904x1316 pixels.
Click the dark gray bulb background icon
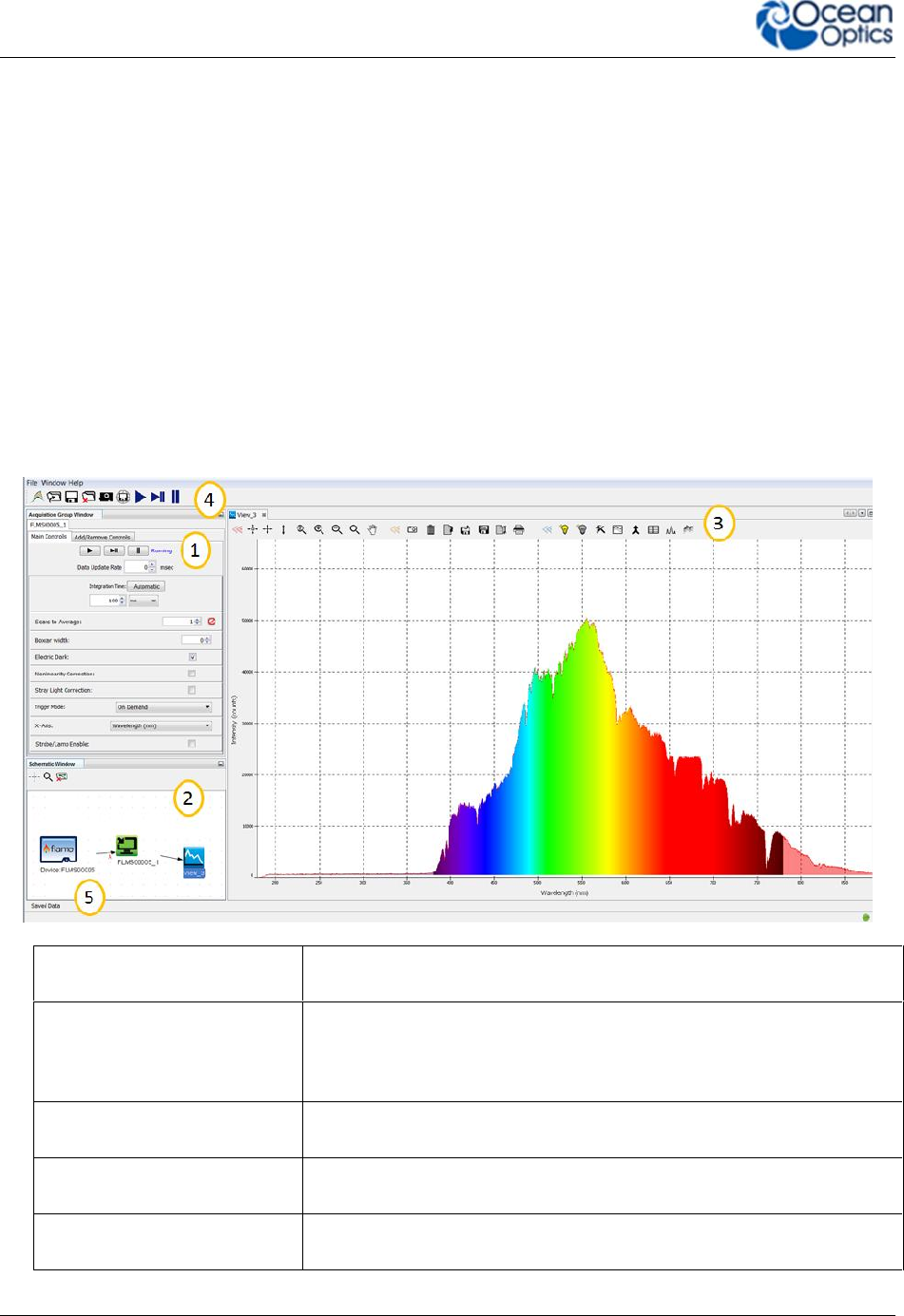[x=582, y=529]
